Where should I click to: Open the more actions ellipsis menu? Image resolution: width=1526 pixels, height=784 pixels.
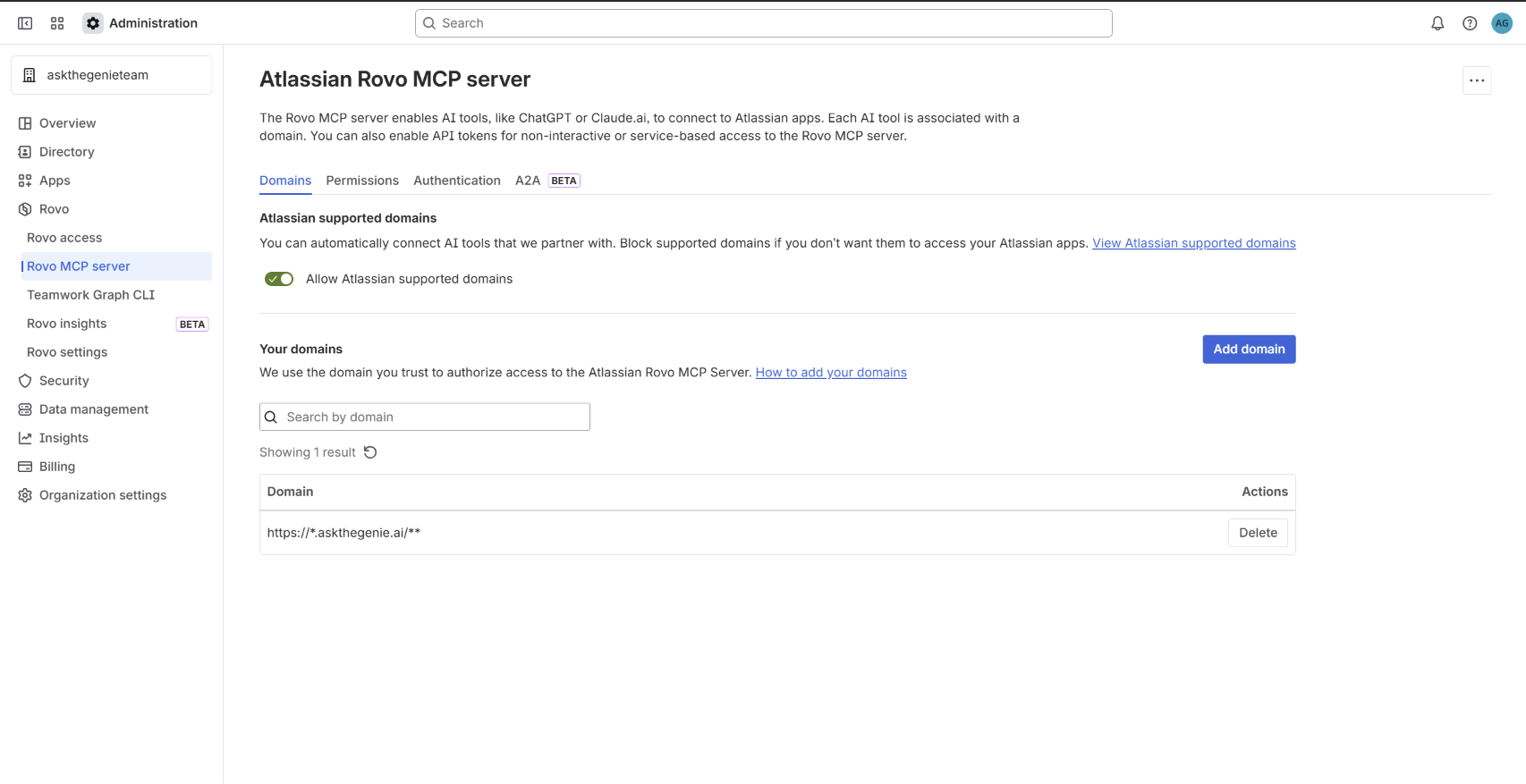click(x=1477, y=80)
